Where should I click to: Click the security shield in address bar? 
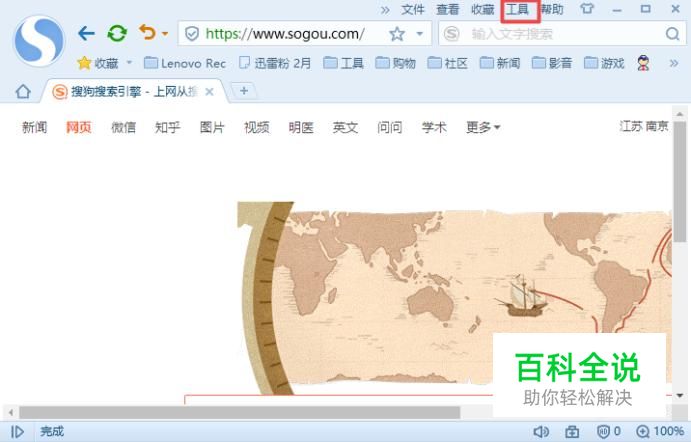192,33
